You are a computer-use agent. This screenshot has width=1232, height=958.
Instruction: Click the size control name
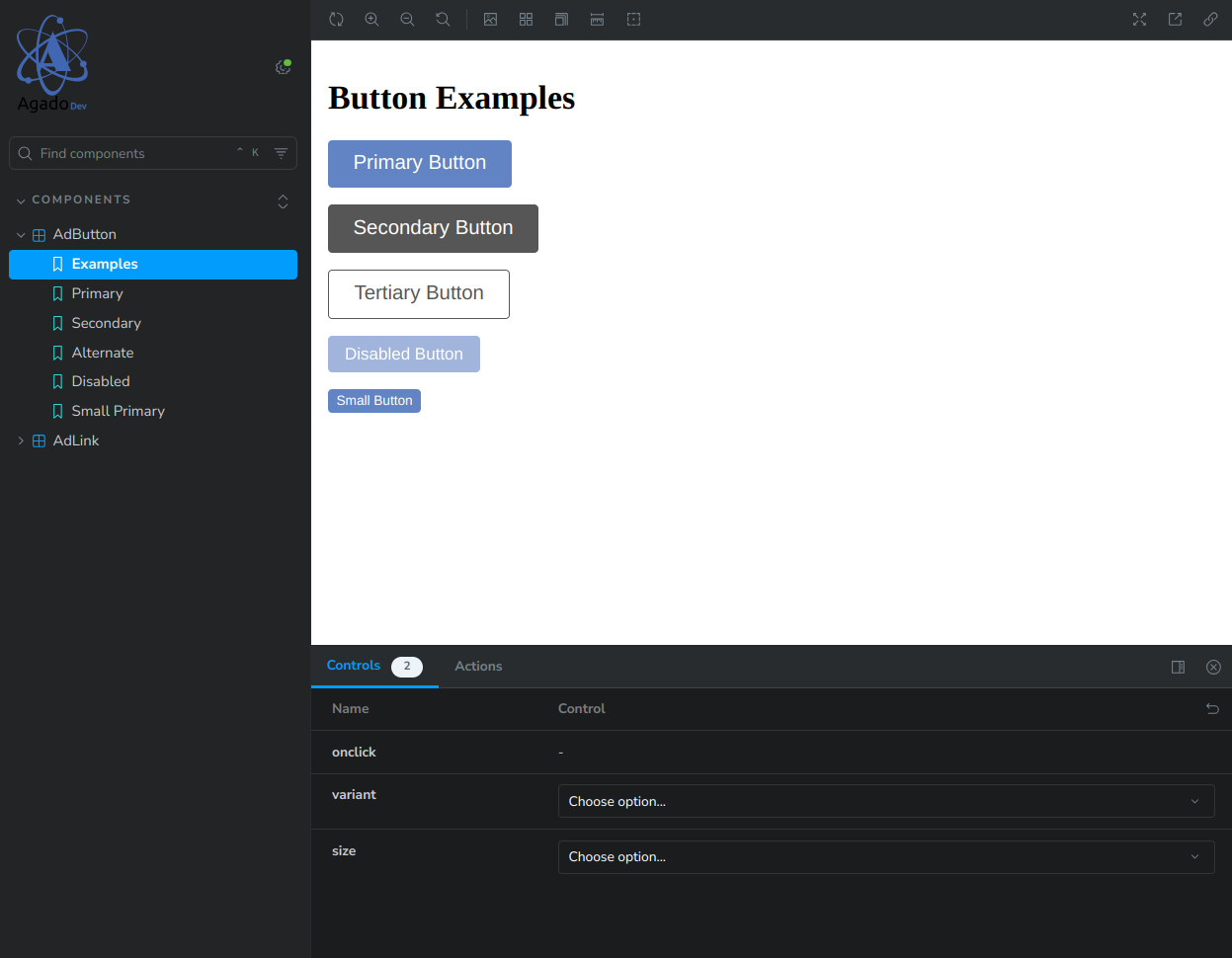point(344,850)
